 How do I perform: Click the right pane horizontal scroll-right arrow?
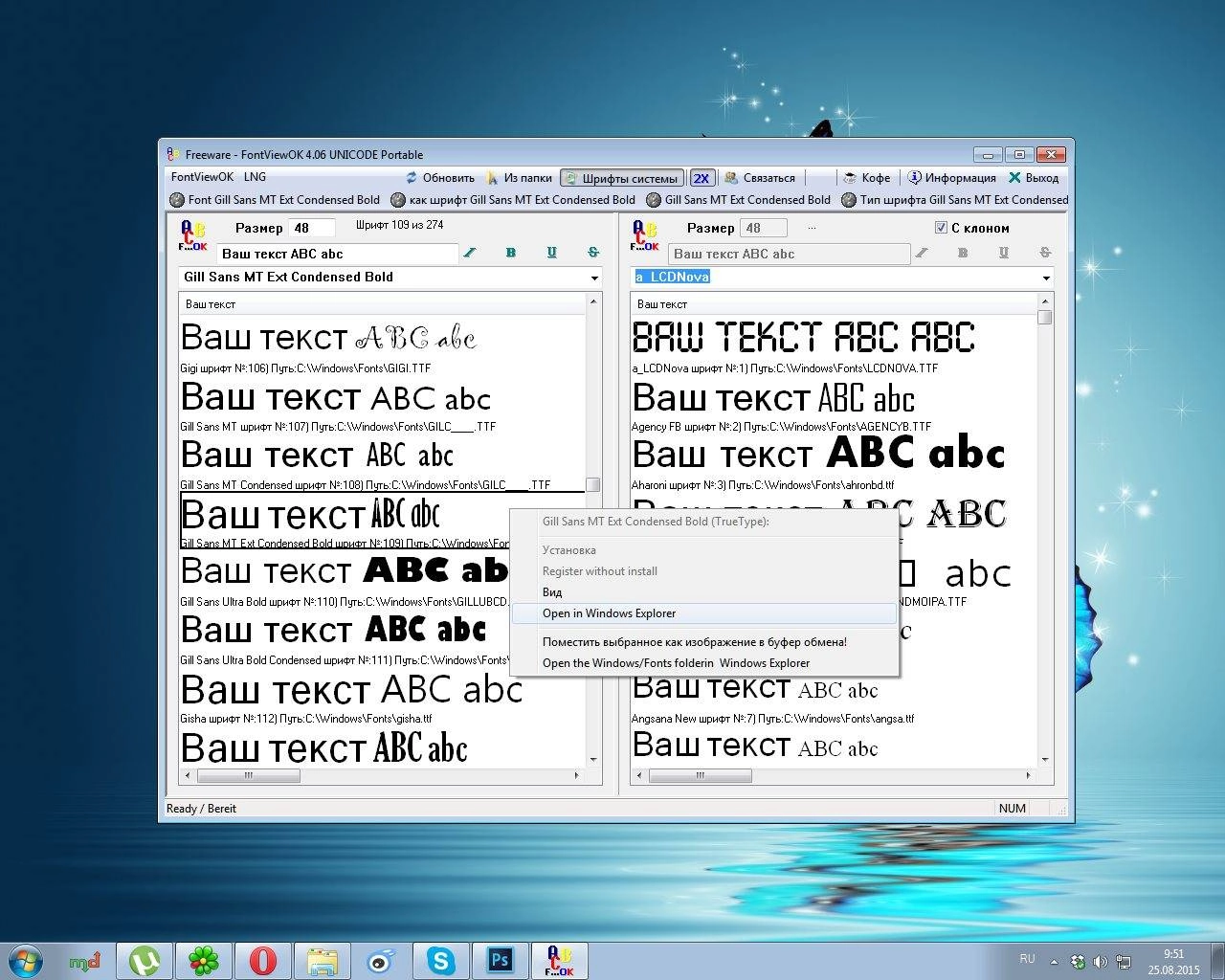[1029, 775]
